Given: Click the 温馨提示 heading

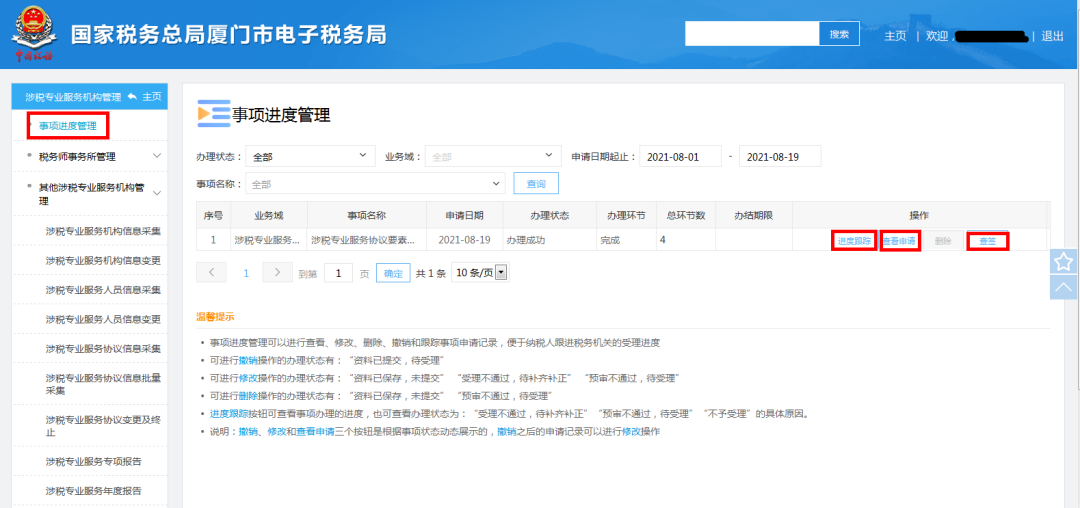Looking at the screenshot, I should [216, 317].
